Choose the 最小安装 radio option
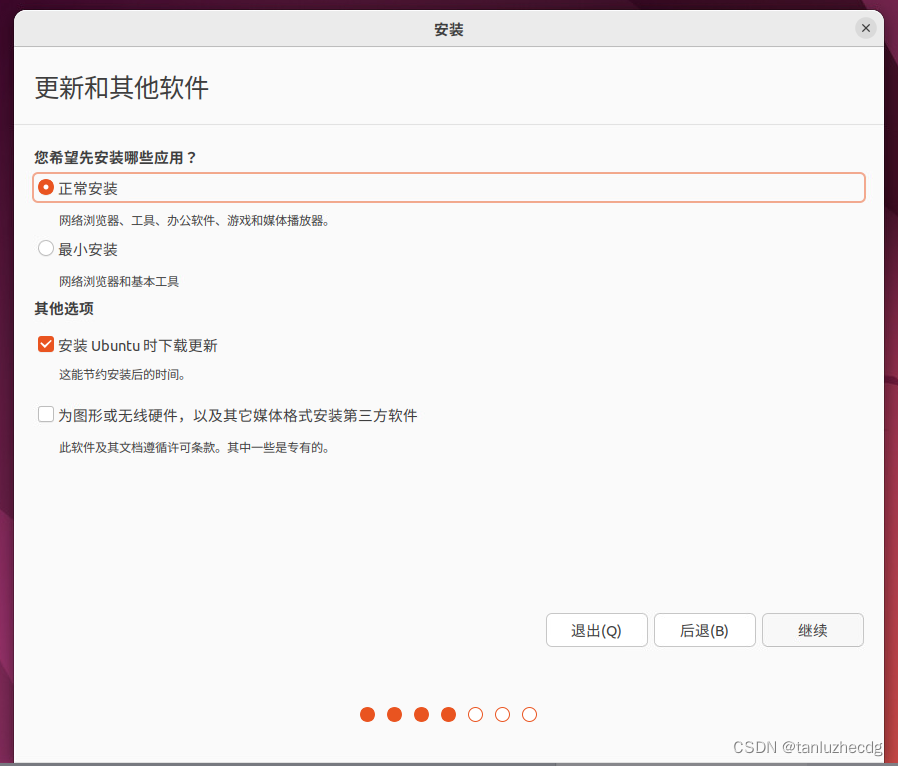The height and width of the screenshot is (766, 898). pos(46,248)
